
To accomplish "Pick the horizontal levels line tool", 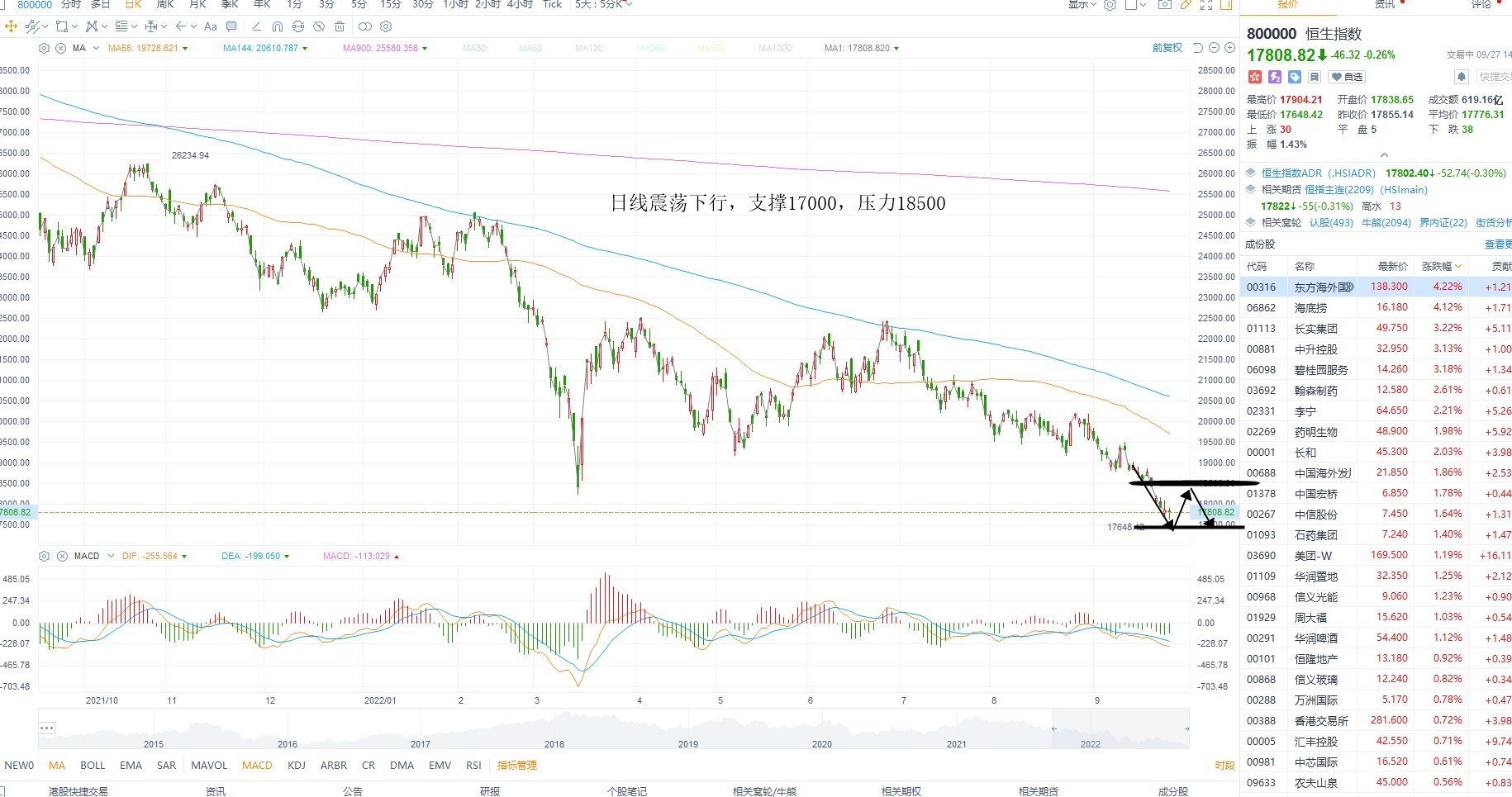I will pyautogui.click(x=121, y=26).
